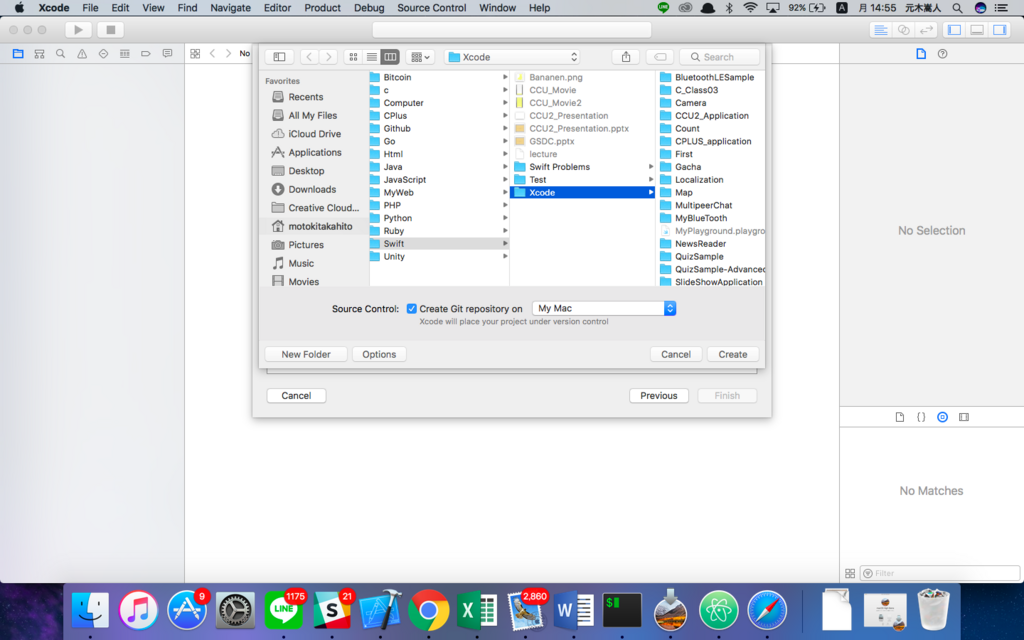Toggle the Xcode debug area visibility
1024x640 pixels.
(x=977, y=30)
